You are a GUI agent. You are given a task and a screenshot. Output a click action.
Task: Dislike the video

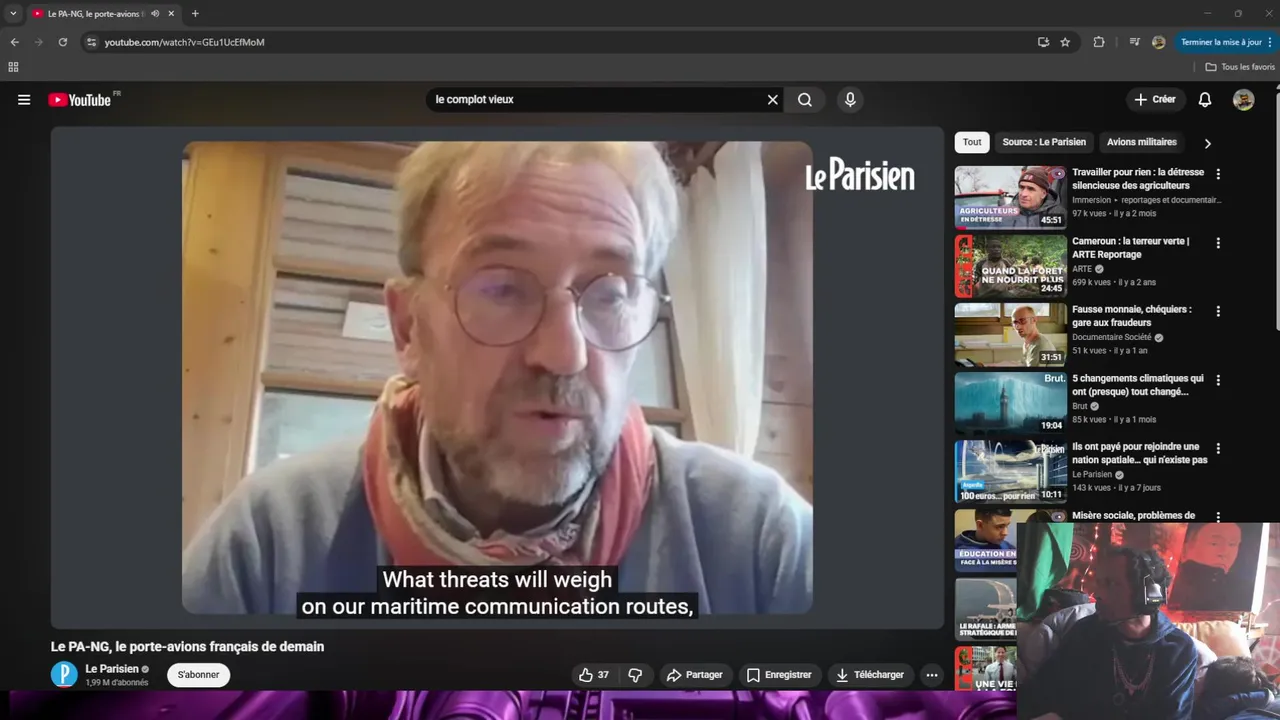pyautogui.click(x=635, y=675)
